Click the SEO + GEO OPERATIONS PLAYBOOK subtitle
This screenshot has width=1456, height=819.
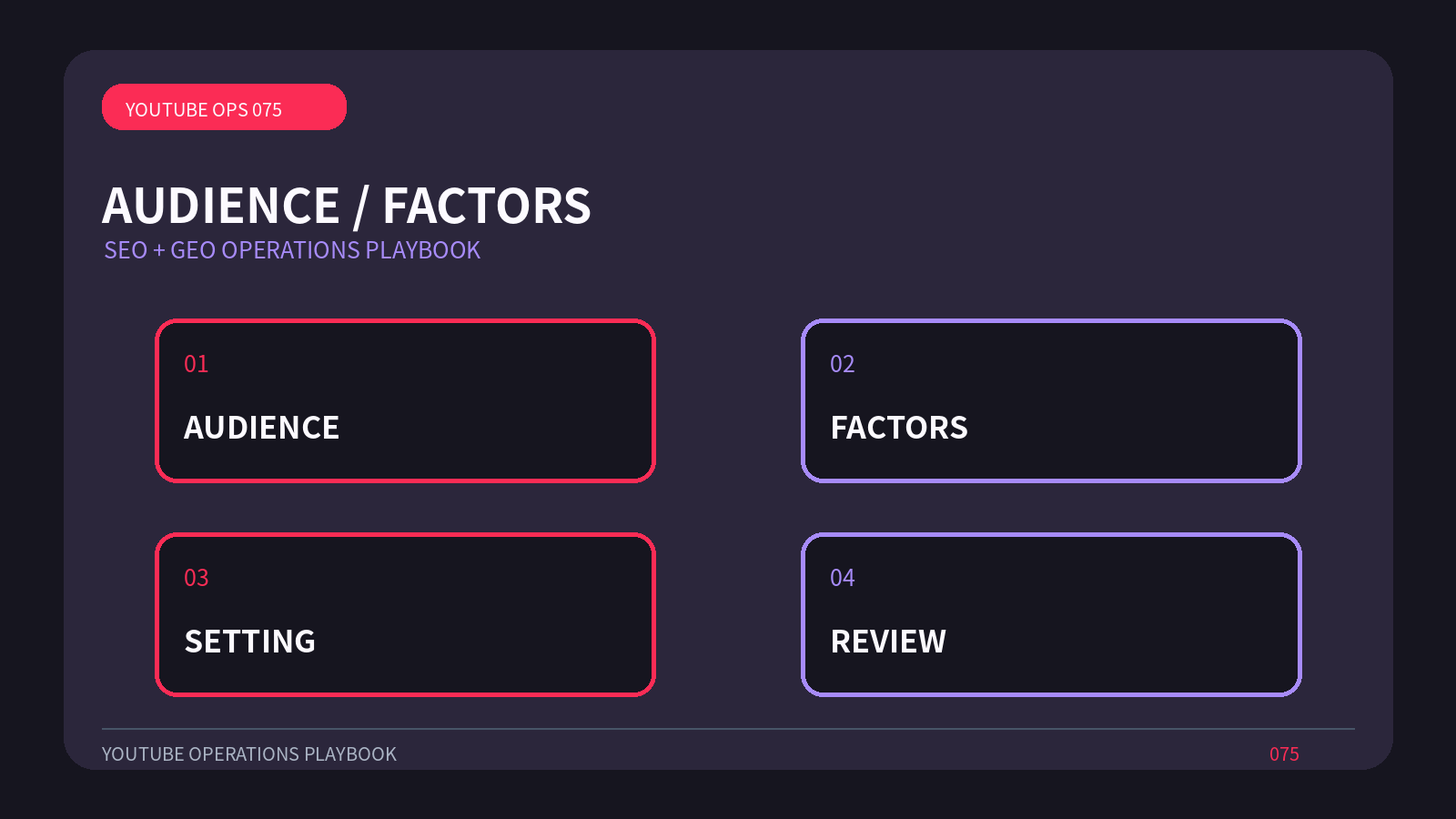(x=292, y=250)
